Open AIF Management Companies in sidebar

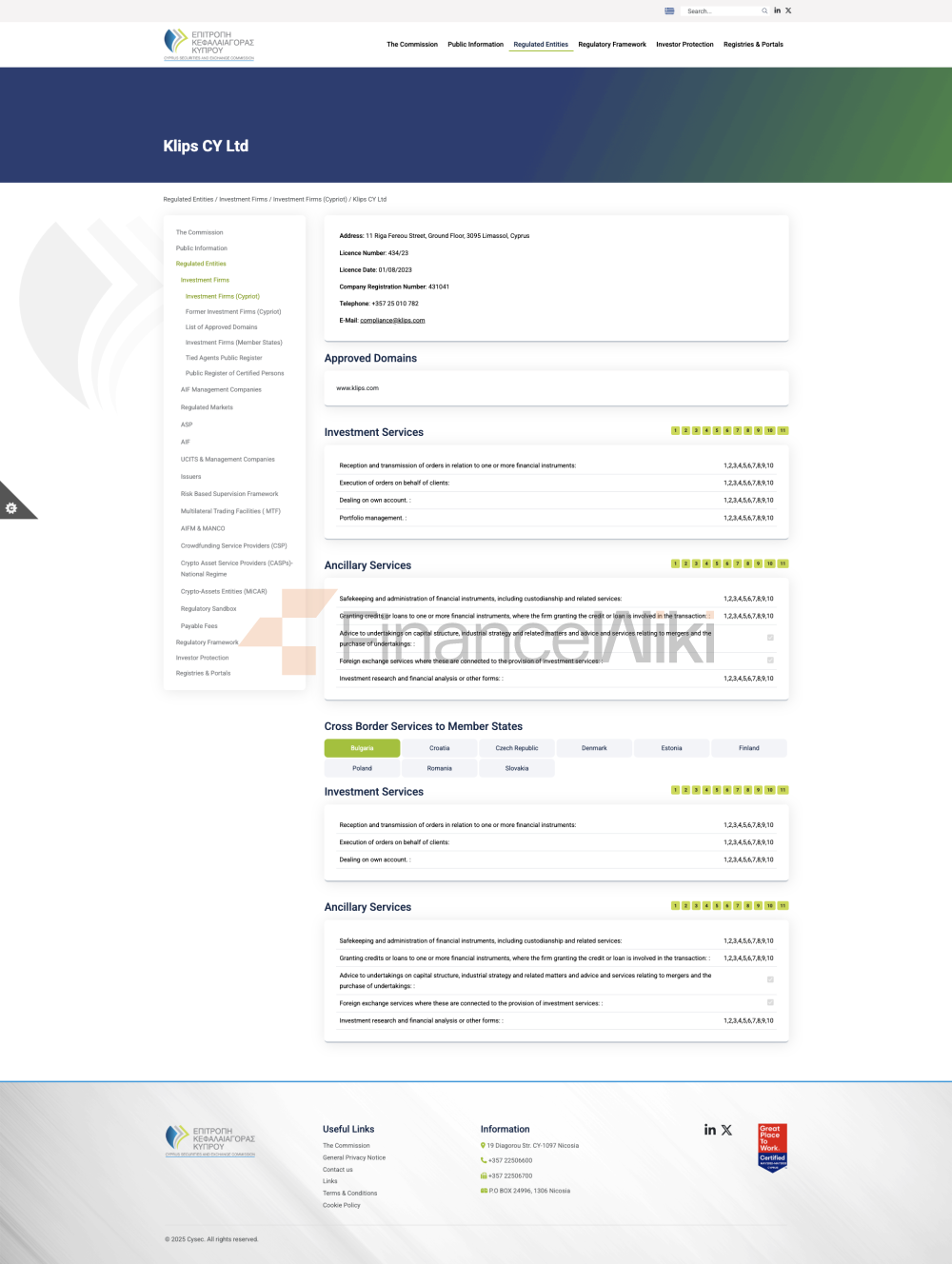pos(221,389)
